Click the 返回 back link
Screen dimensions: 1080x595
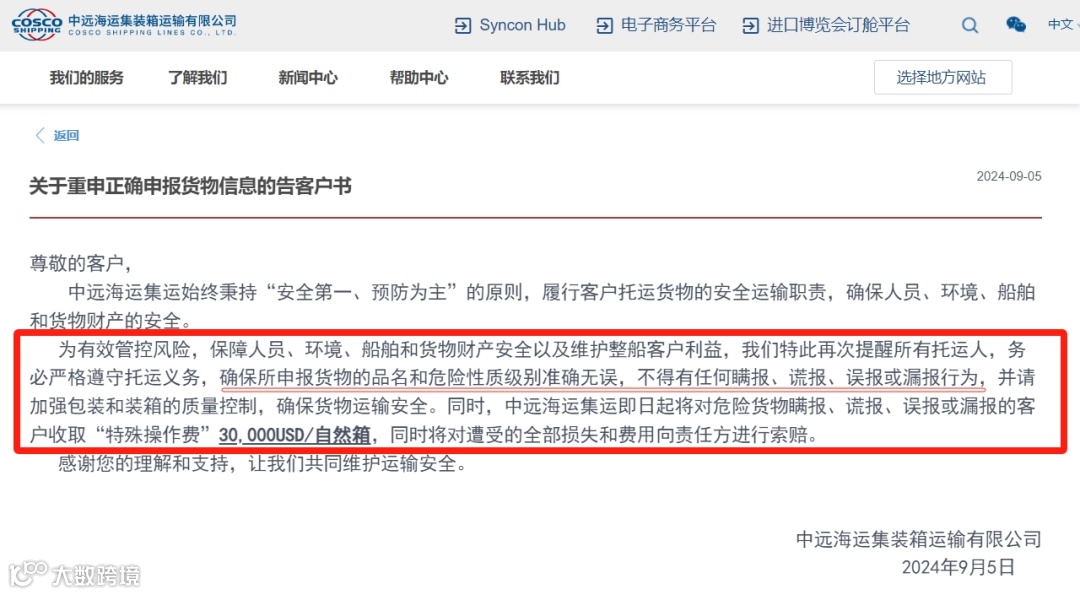(66, 136)
